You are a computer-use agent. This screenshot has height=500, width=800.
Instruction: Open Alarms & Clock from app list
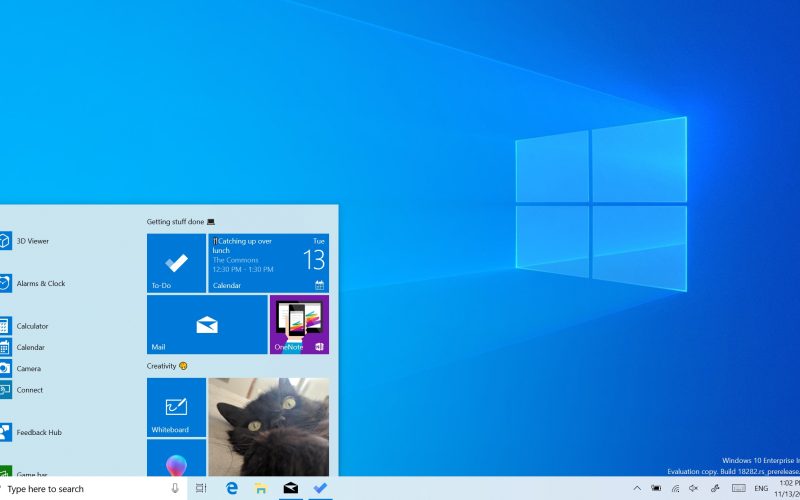pos(40,284)
